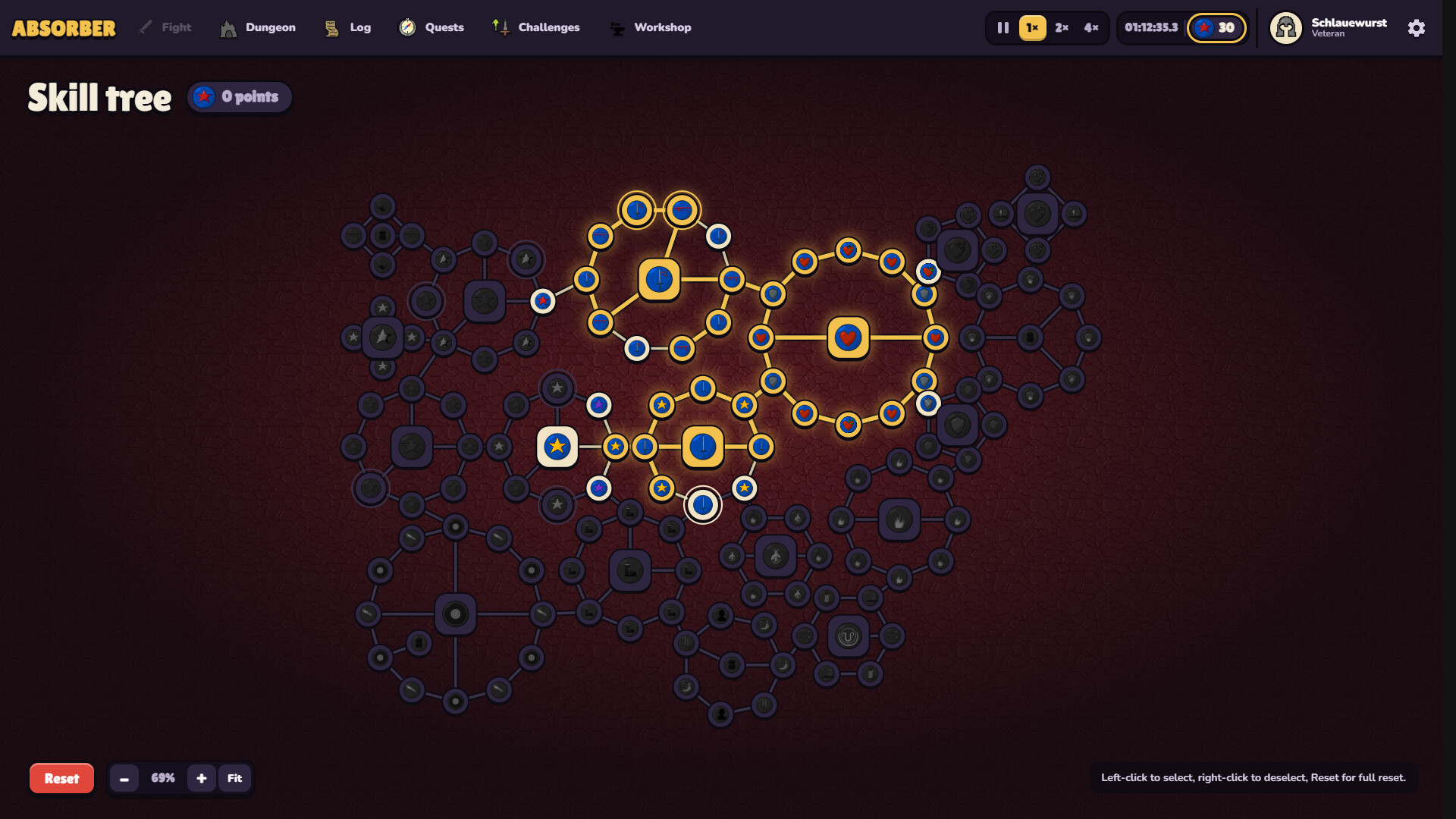Zoom in with the plus button
1456x819 pixels.
coord(202,778)
